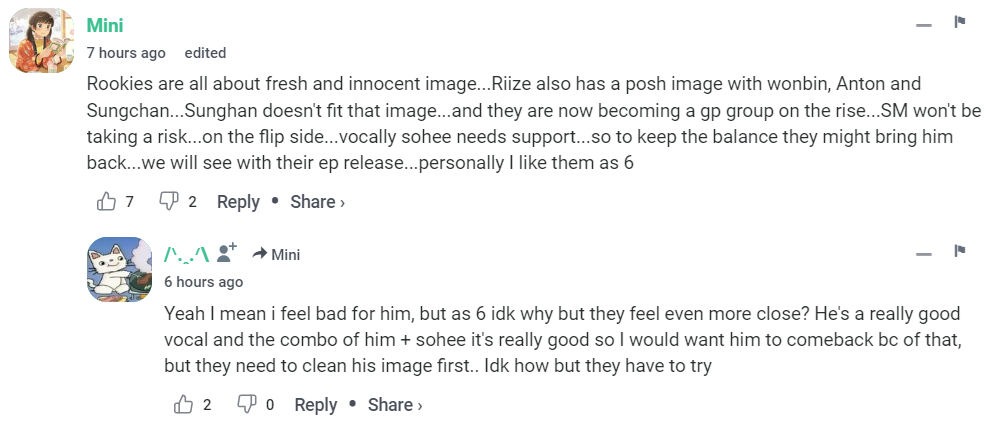Viewport: 991px width, 421px height.
Task: Click the cartoon cat avatar picture
Action: point(120,269)
